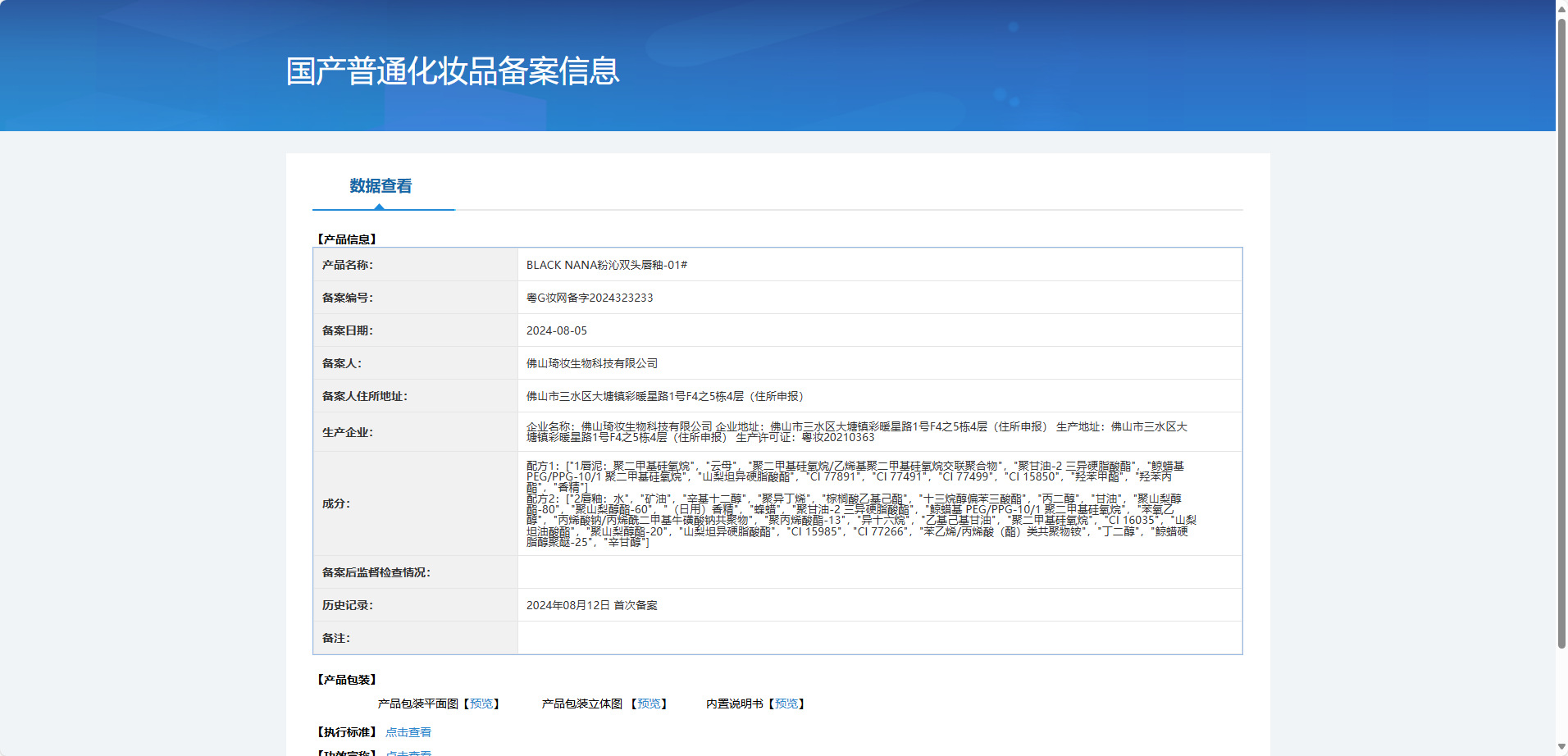Click the 备注 label cell
The height and width of the screenshot is (756, 1568).
point(416,638)
